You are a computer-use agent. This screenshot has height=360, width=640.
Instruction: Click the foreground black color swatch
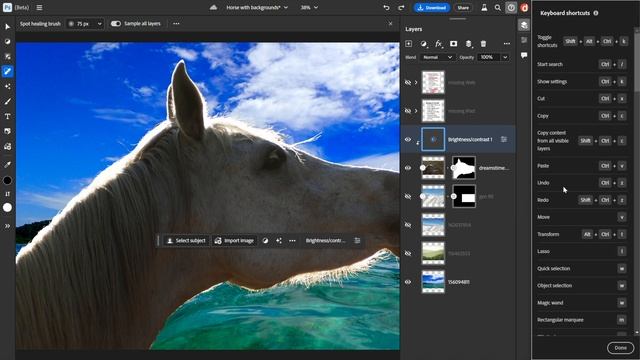point(7,180)
